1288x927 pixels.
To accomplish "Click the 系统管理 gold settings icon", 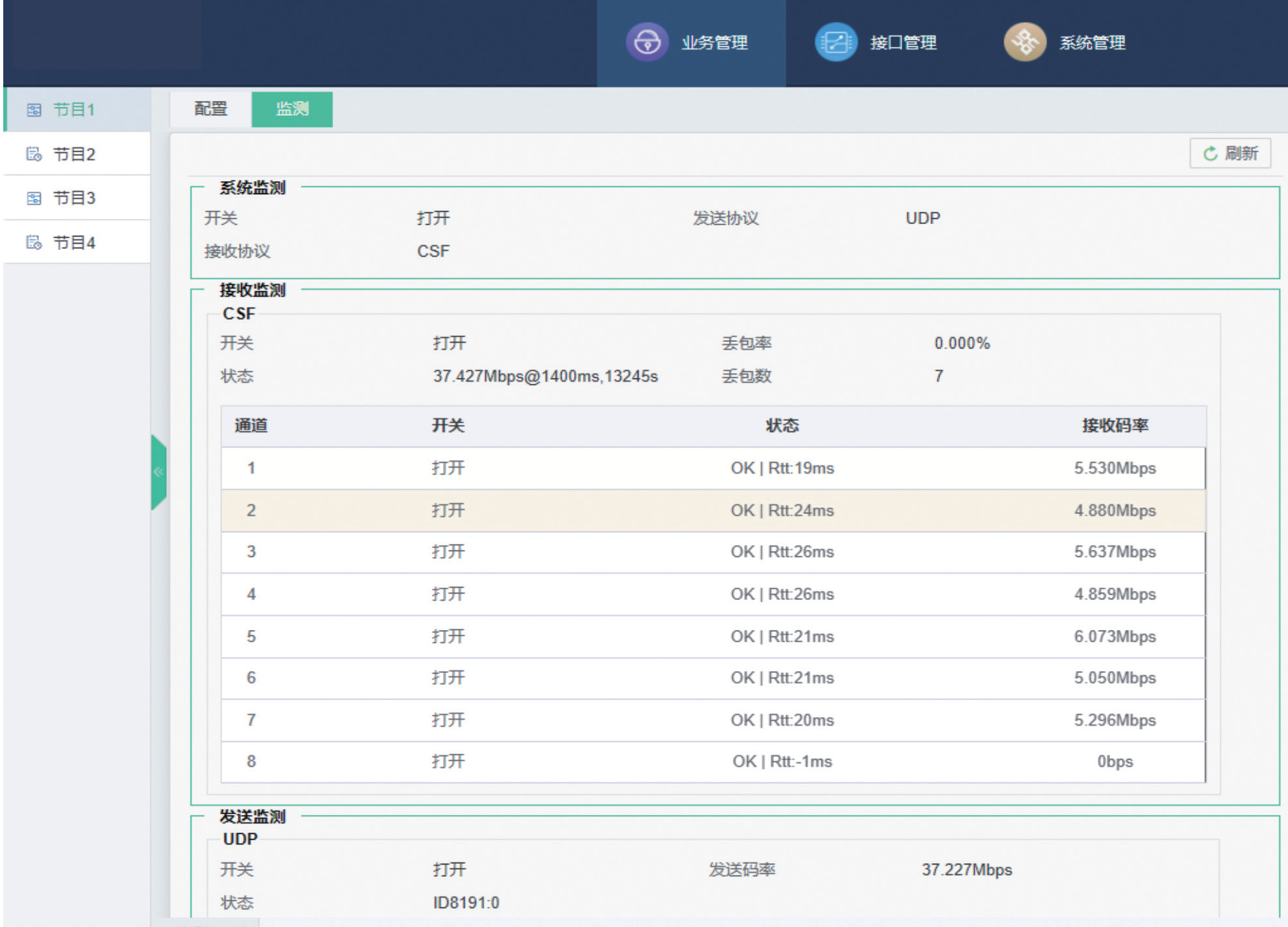I will (1024, 42).
